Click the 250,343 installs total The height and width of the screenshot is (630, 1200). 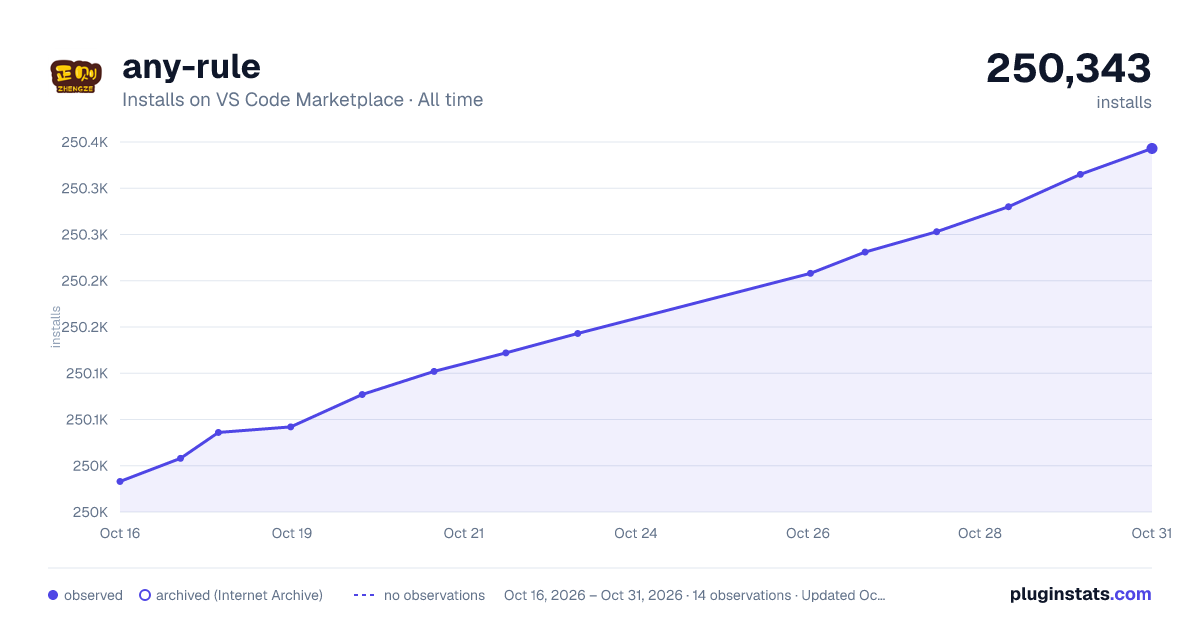(x=1068, y=69)
